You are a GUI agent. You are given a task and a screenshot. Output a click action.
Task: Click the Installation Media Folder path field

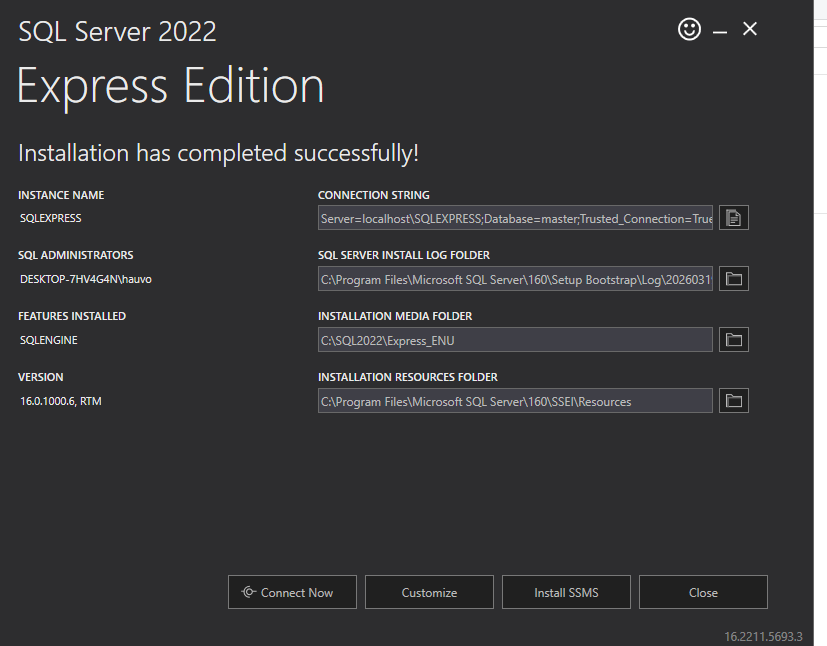click(x=515, y=340)
